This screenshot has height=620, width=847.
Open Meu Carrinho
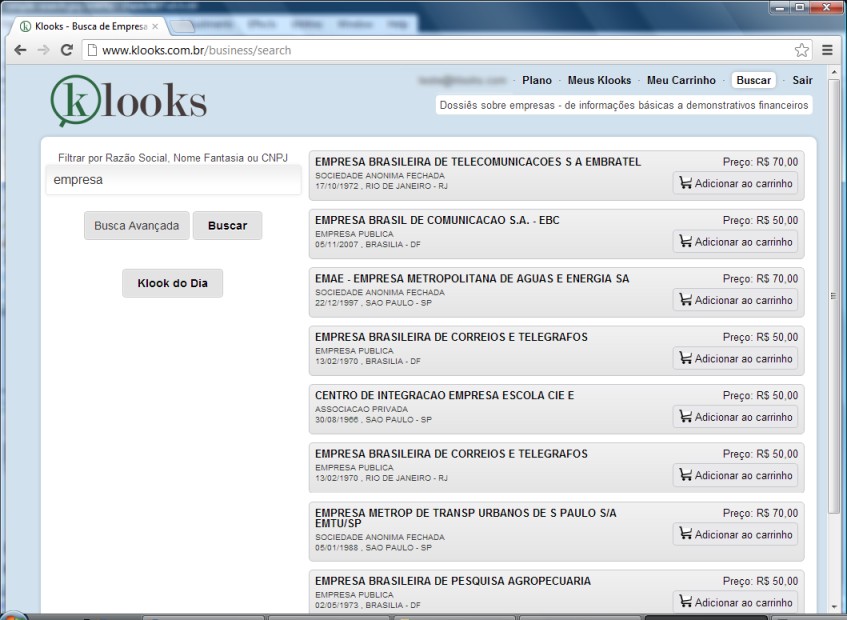[x=681, y=80]
